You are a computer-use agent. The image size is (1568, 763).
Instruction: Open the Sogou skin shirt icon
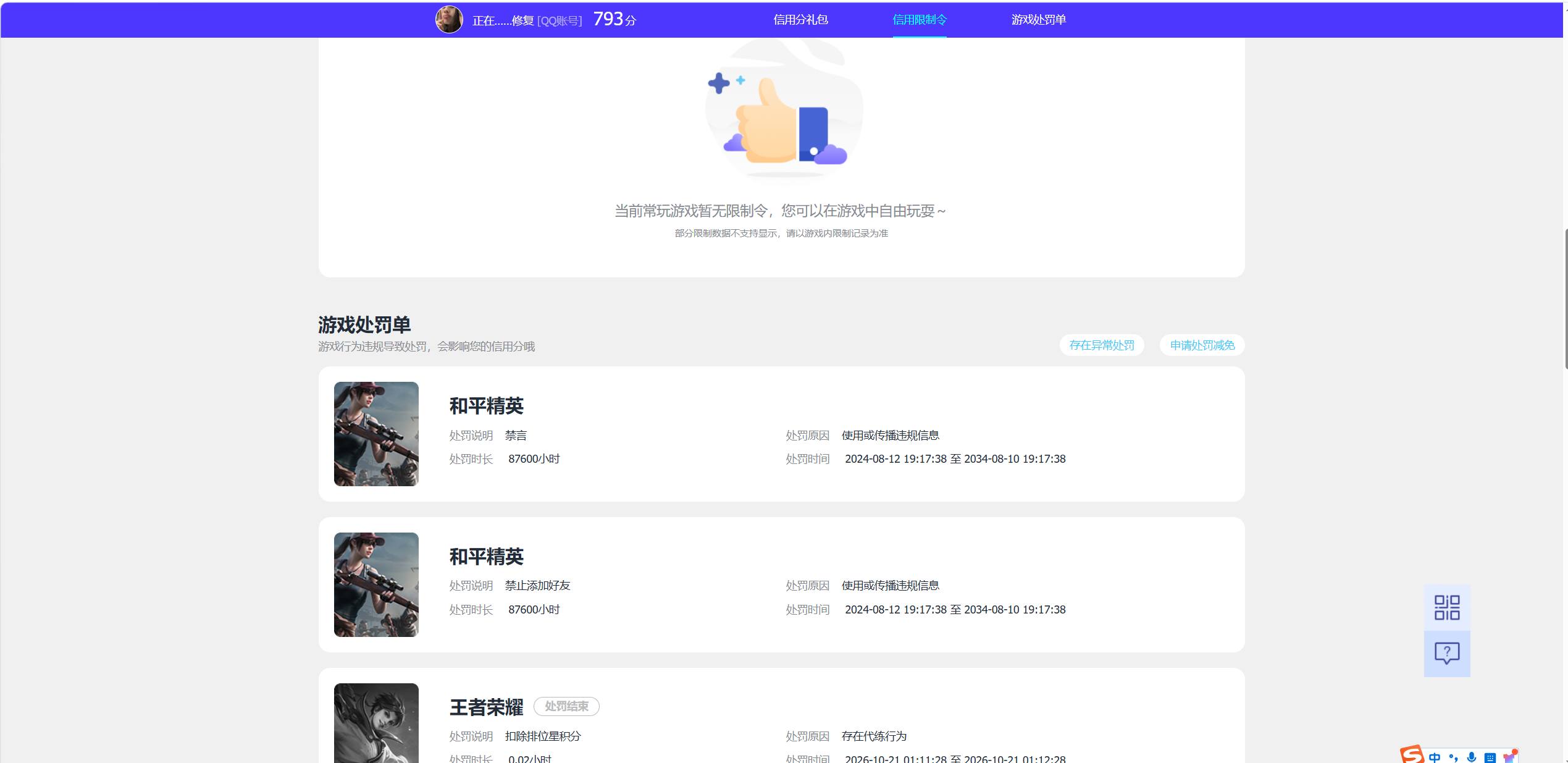pyautogui.click(x=1509, y=757)
